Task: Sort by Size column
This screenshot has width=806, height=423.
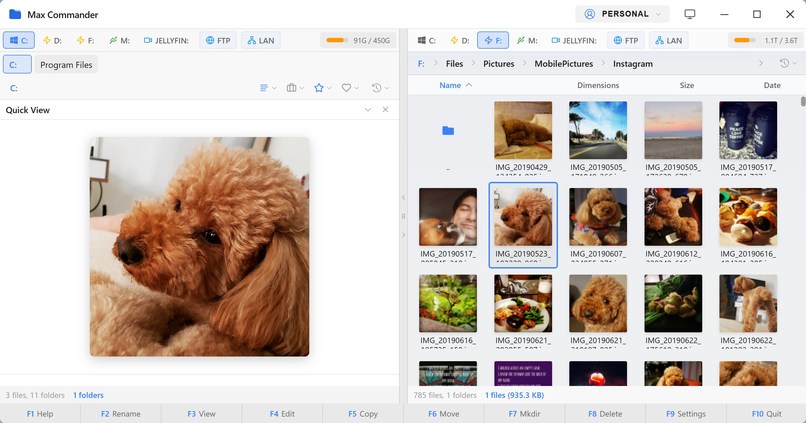Action: (x=687, y=85)
